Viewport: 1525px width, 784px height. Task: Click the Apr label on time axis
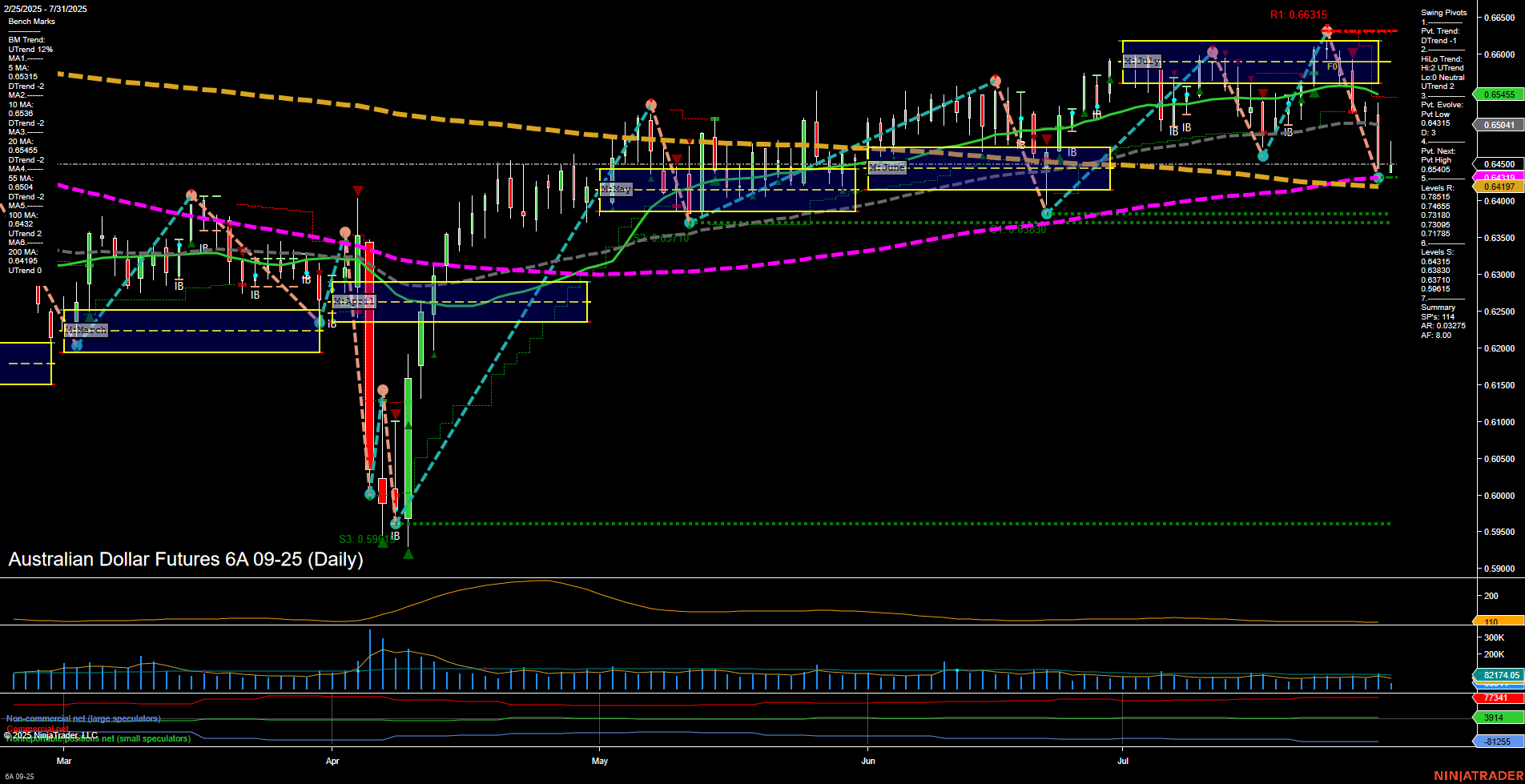click(x=332, y=761)
